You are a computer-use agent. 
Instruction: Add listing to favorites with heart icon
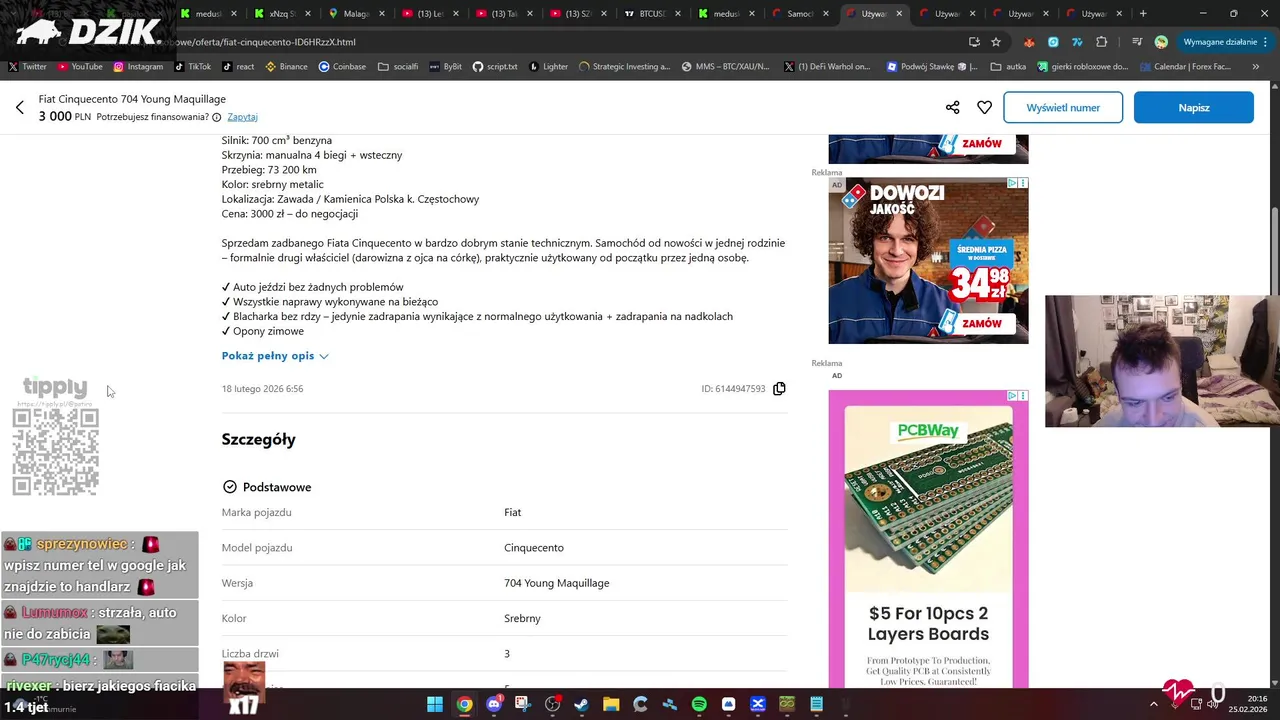985,107
